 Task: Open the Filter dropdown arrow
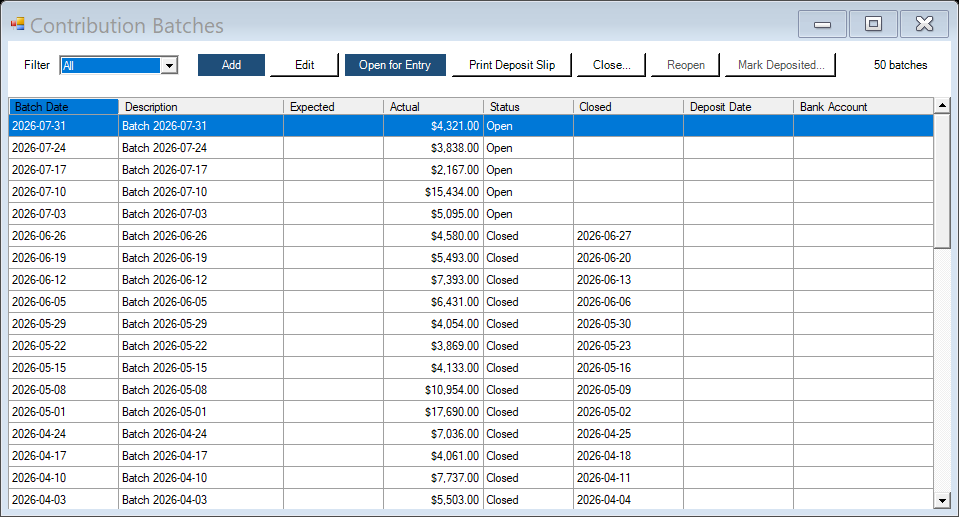click(169, 65)
